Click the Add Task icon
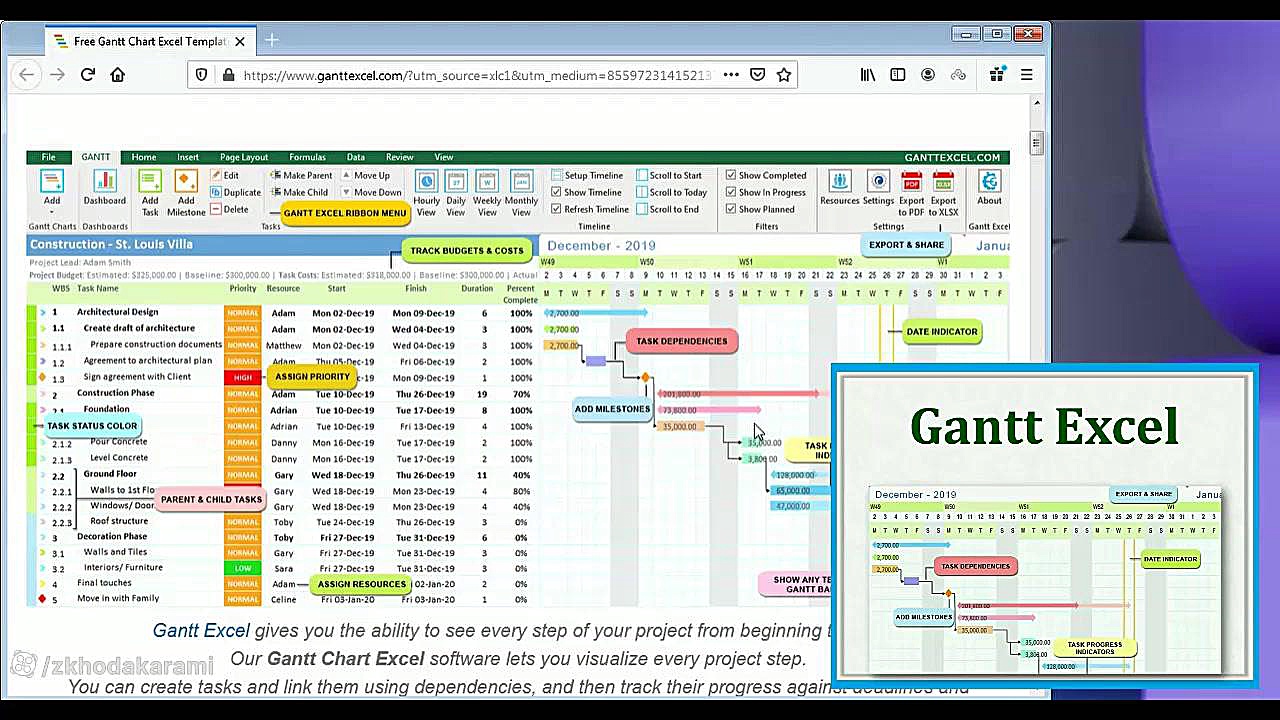This screenshot has height=720, width=1280. pyautogui.click(x=150, y=181)
